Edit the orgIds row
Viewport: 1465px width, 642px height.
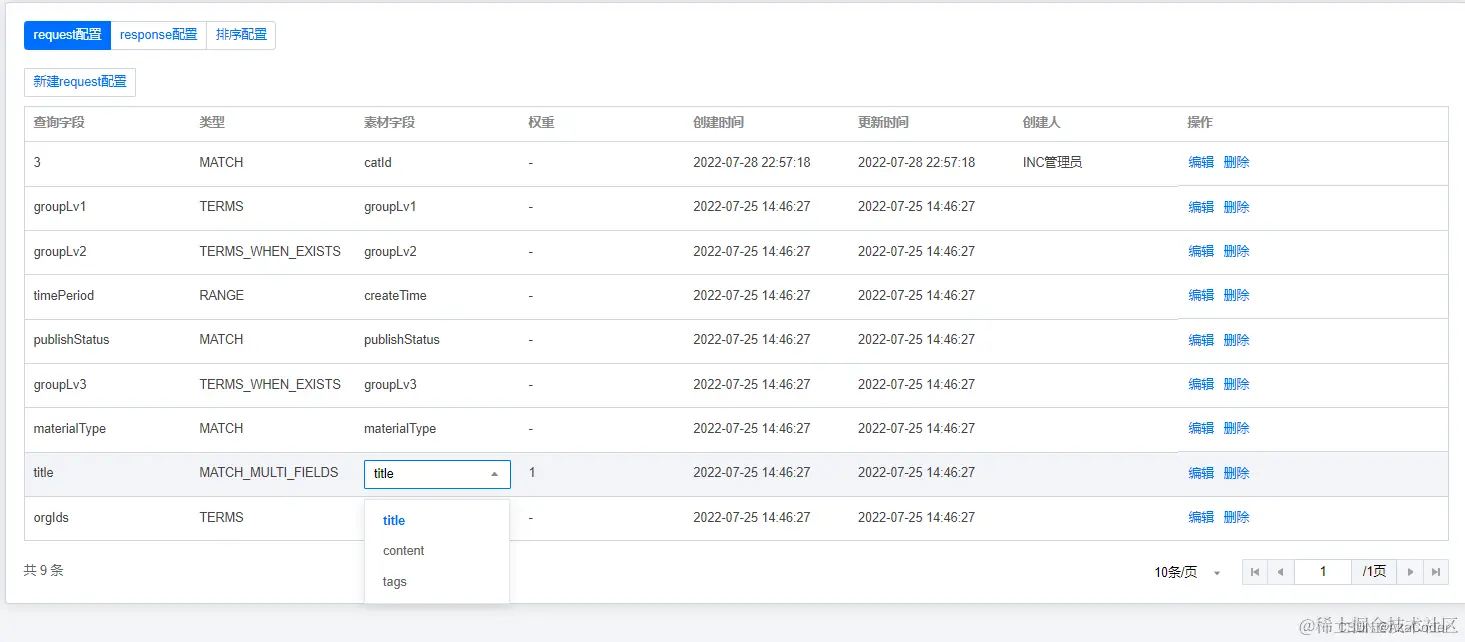[x=1201, y=517]
